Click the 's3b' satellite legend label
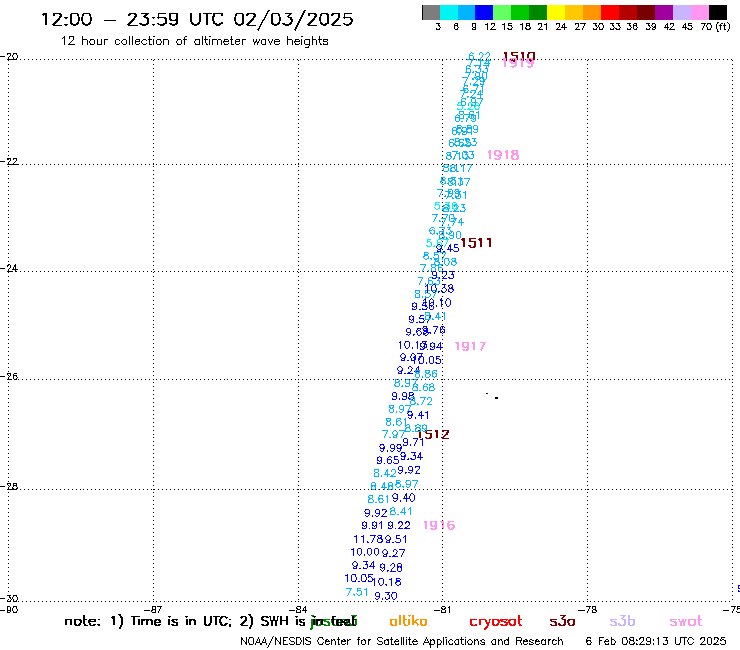This screenshot has width=740, height=650. click(622, 621)
